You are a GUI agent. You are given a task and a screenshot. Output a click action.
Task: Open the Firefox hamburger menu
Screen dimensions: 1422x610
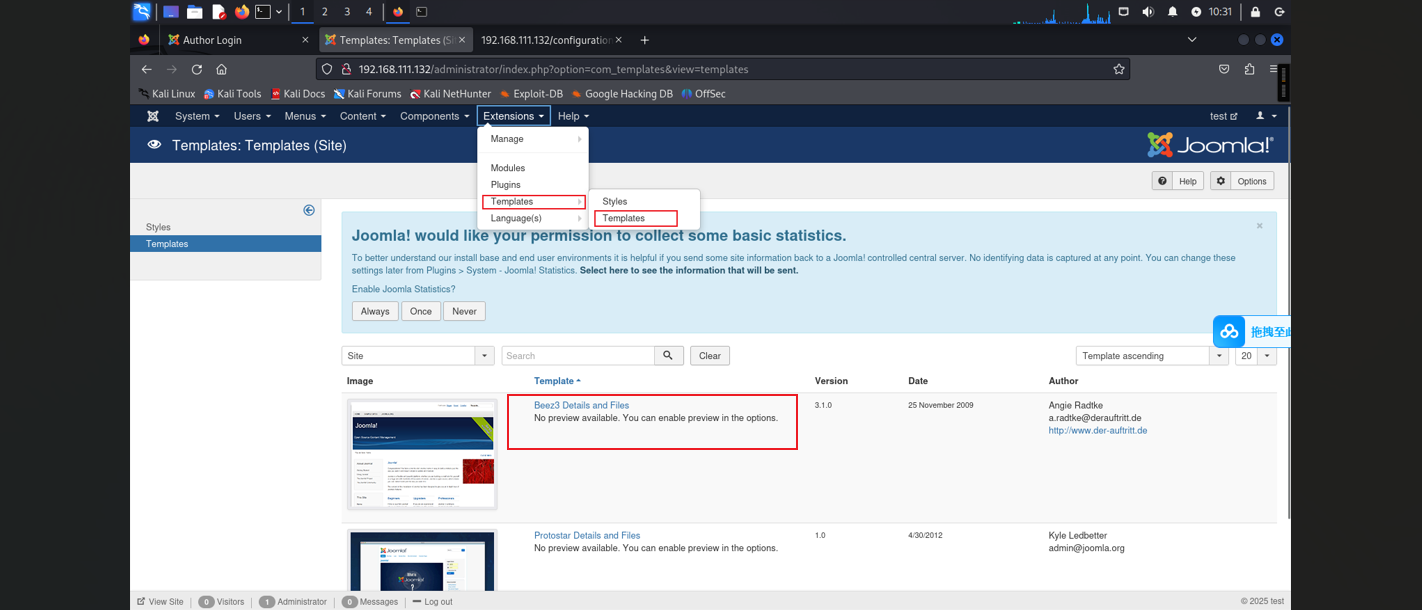1273,69
